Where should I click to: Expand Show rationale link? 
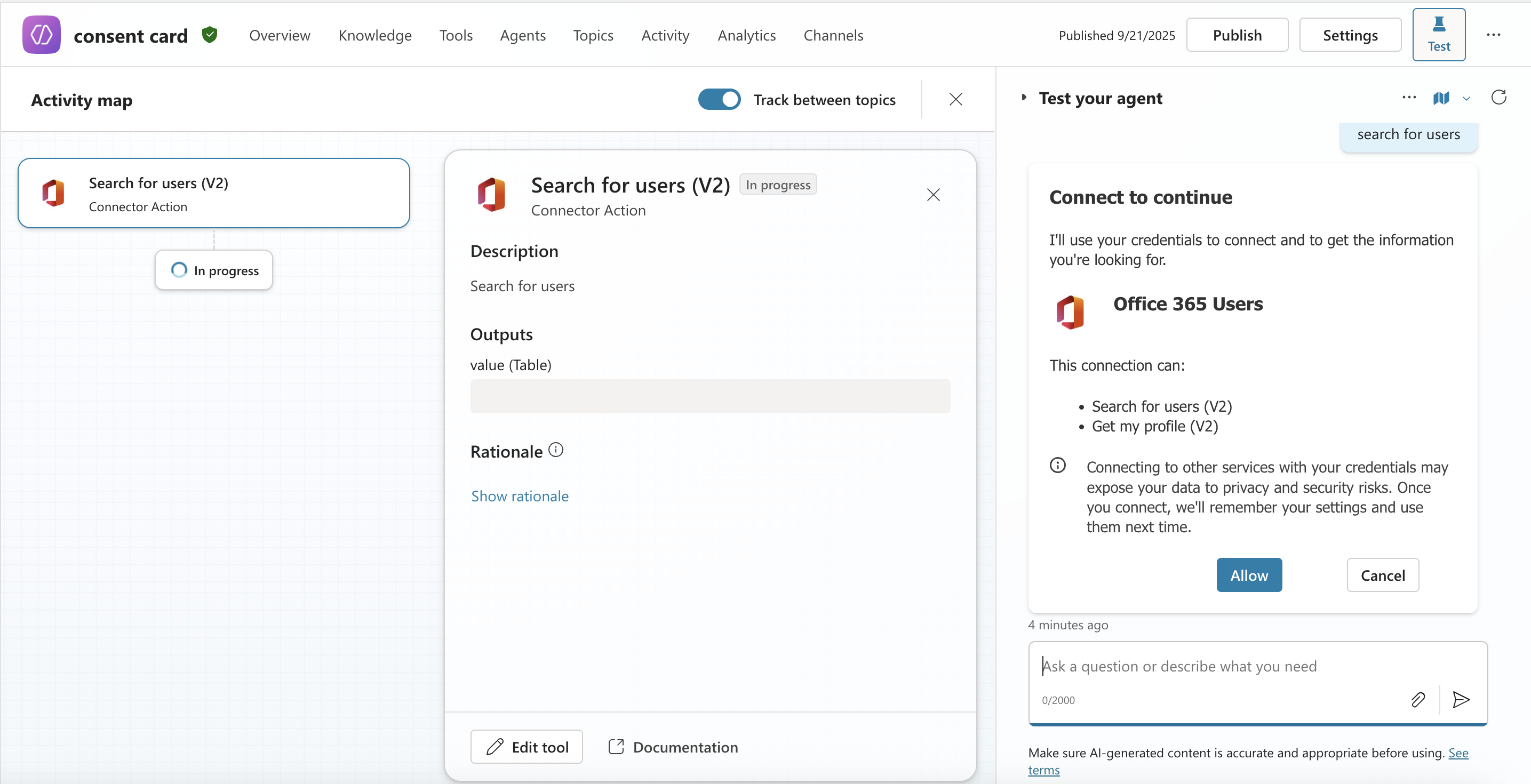tap(520, 495)
